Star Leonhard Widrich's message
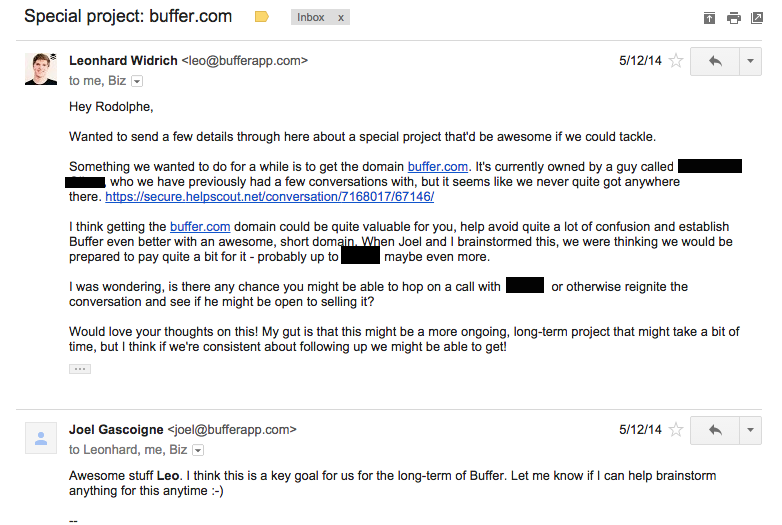This screenshot has width=782, height=525. pos(676,61)
